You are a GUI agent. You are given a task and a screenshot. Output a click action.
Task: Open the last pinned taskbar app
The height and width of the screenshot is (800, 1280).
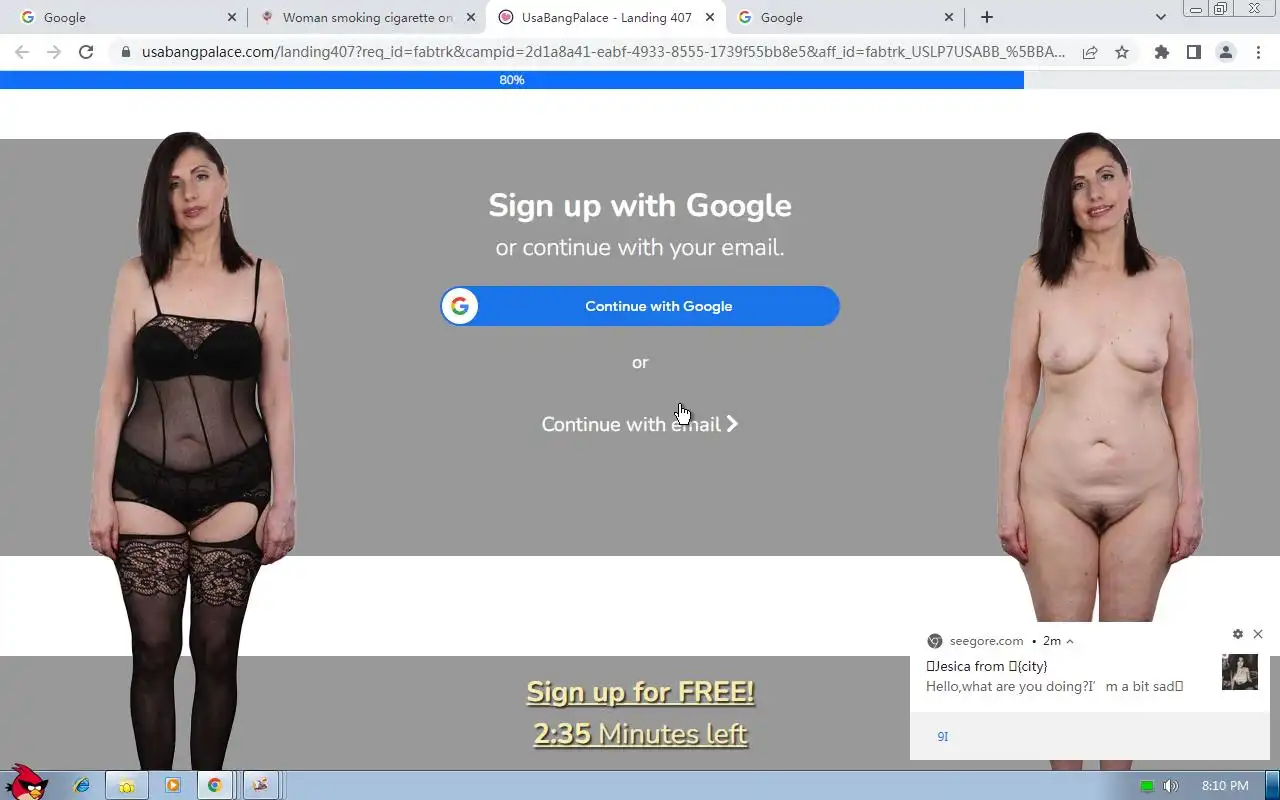tap(260, 786)
